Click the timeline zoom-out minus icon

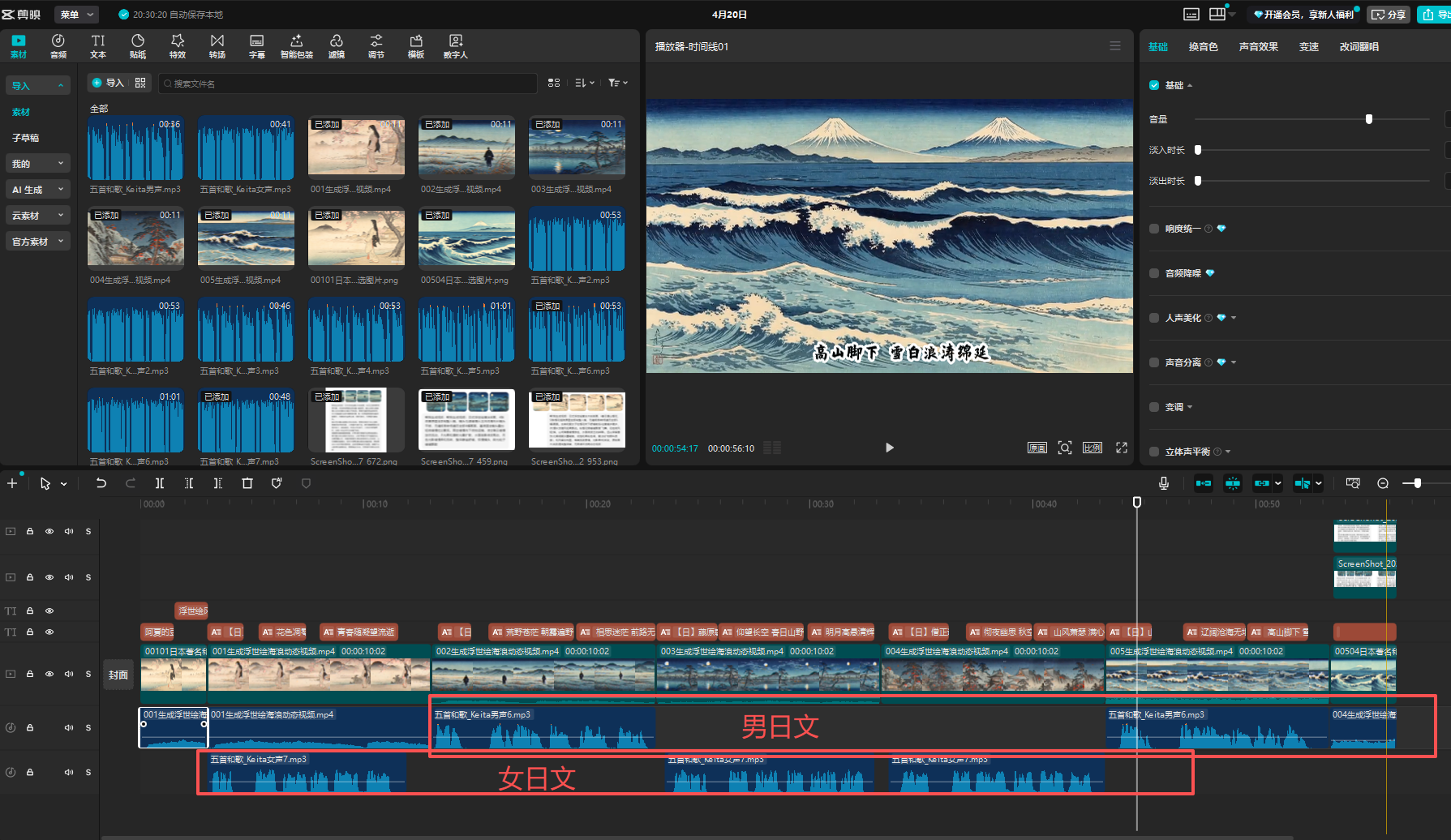pyautogui.click(x=1383, y=483)
